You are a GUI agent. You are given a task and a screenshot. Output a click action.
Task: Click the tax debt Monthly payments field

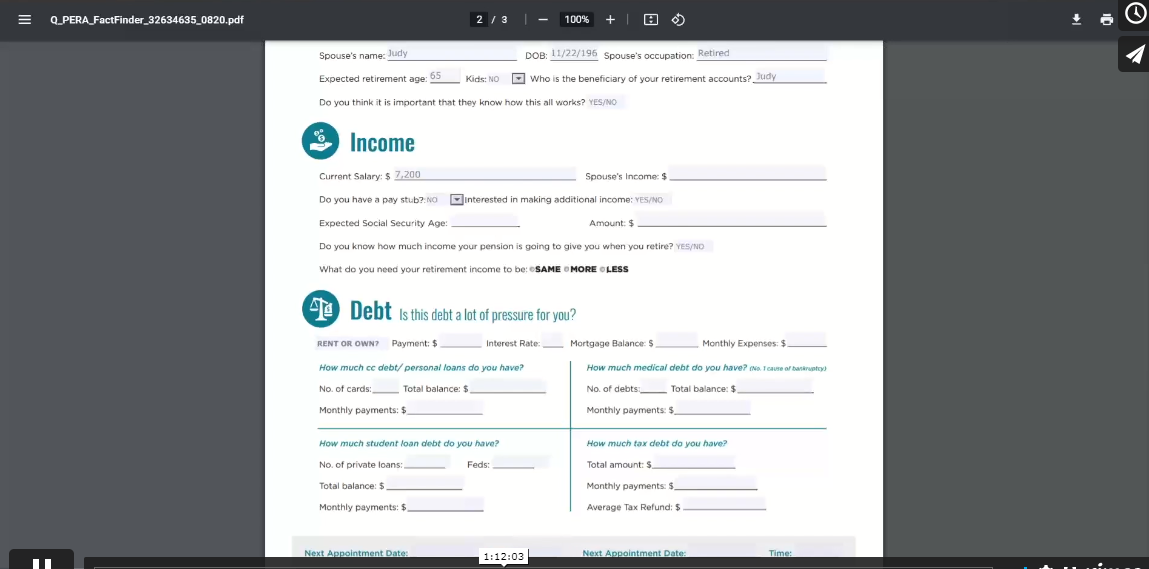pyautogui.click(x=716, y=484)
